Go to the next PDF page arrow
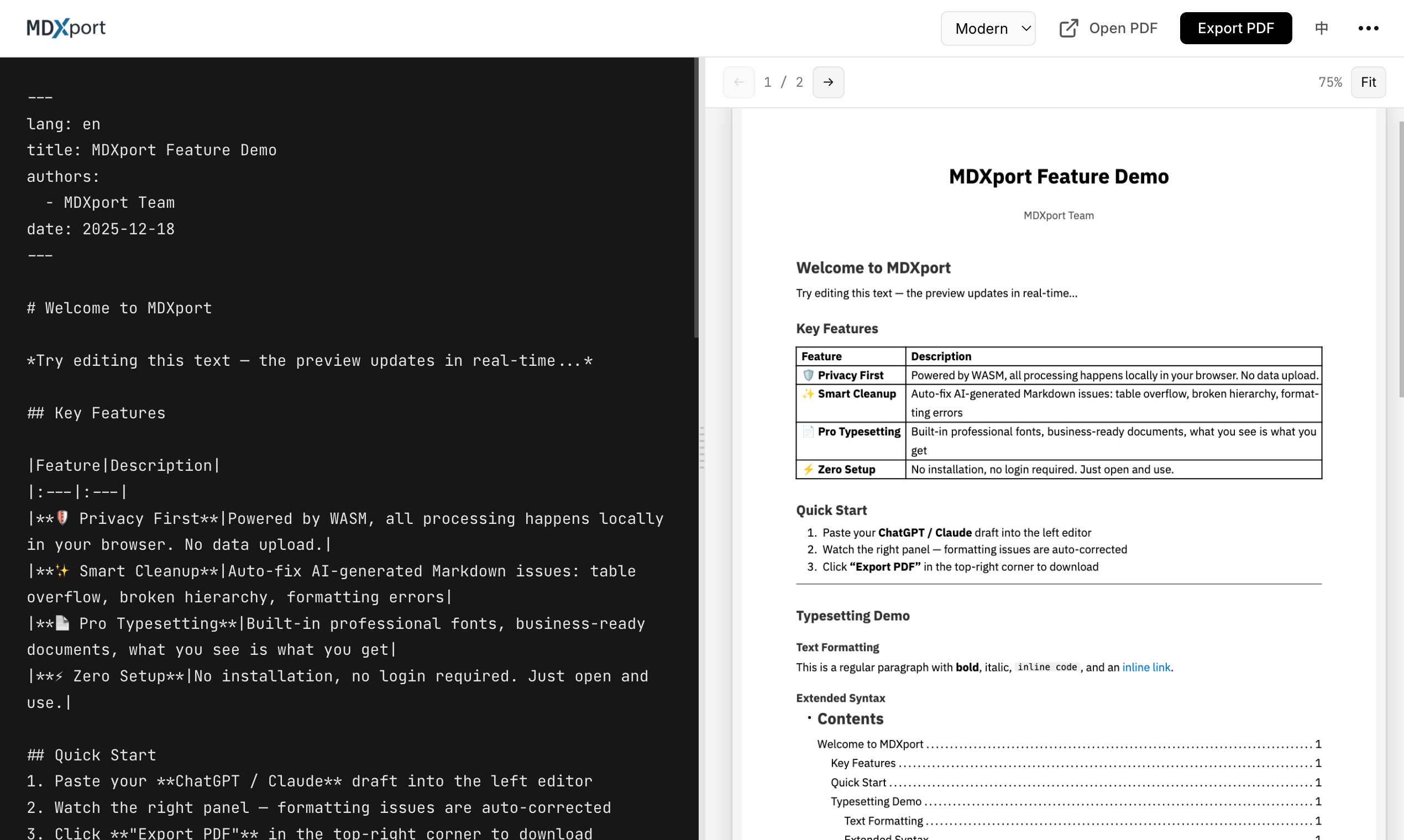 pyautogui.click(x=827, y=82)
